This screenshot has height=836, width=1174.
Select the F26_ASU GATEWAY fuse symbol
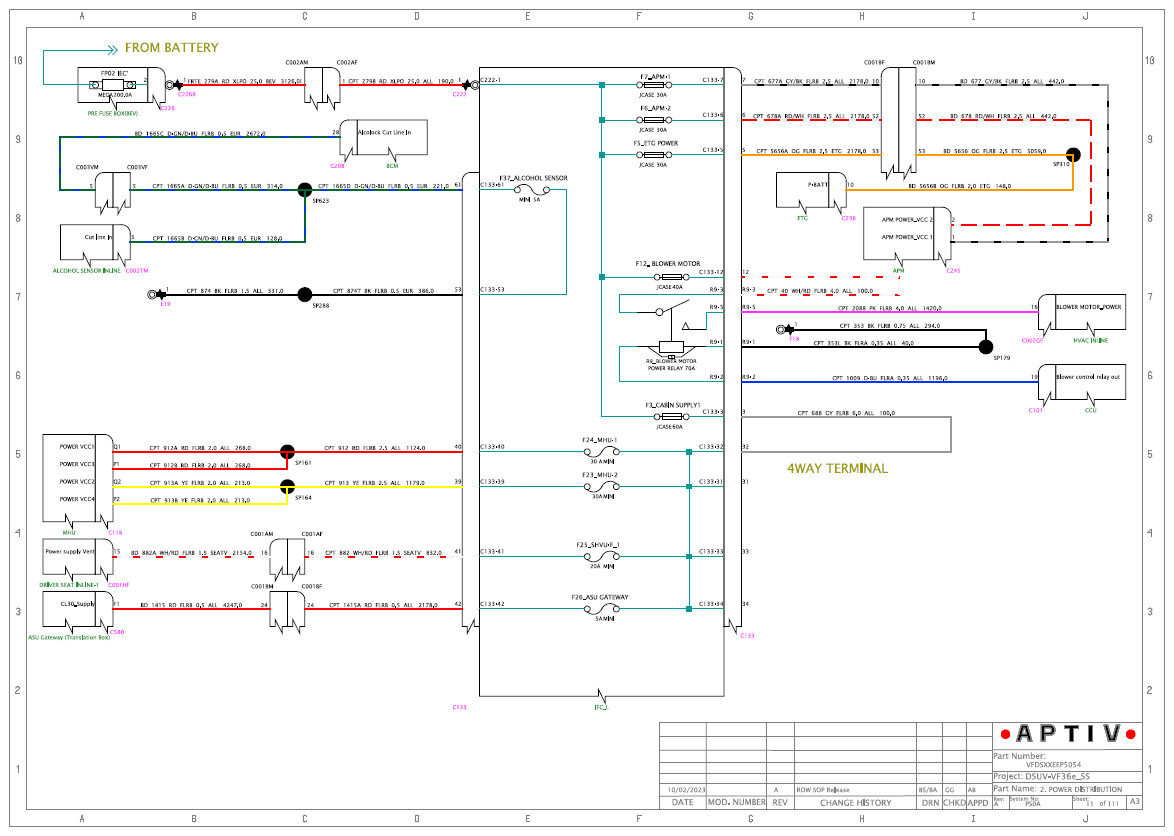click(x=601, y=609)
